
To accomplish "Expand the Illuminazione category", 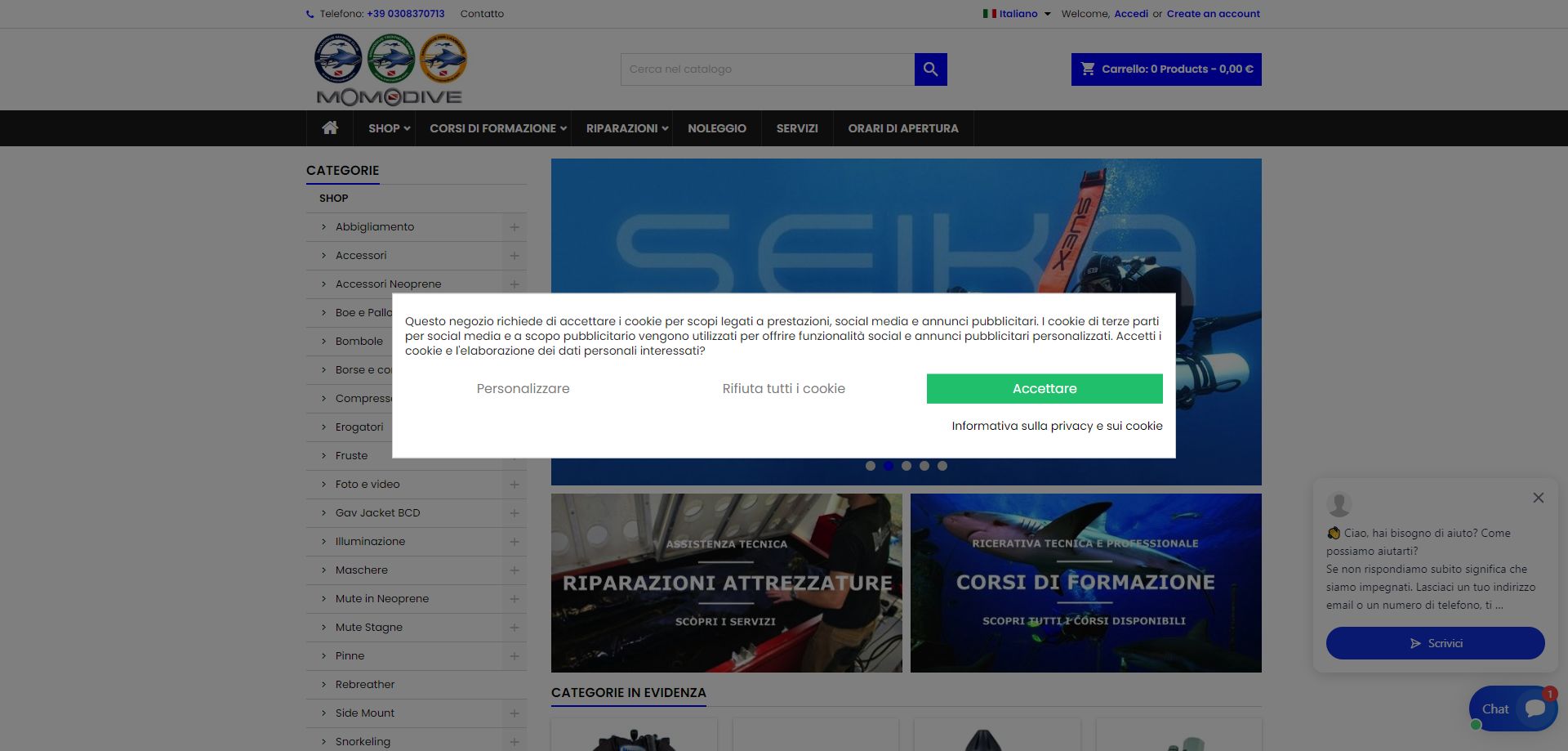I will coord(514,542).
